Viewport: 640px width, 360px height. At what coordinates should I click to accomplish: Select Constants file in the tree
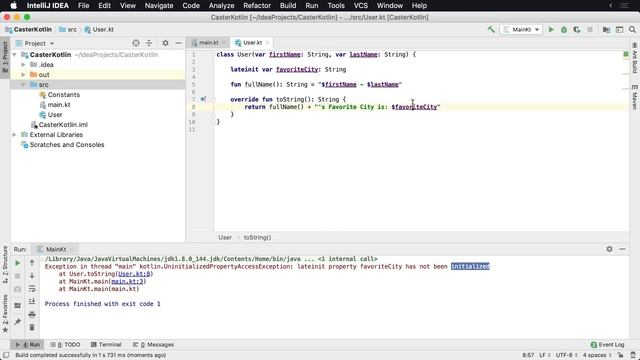[60, 95]
